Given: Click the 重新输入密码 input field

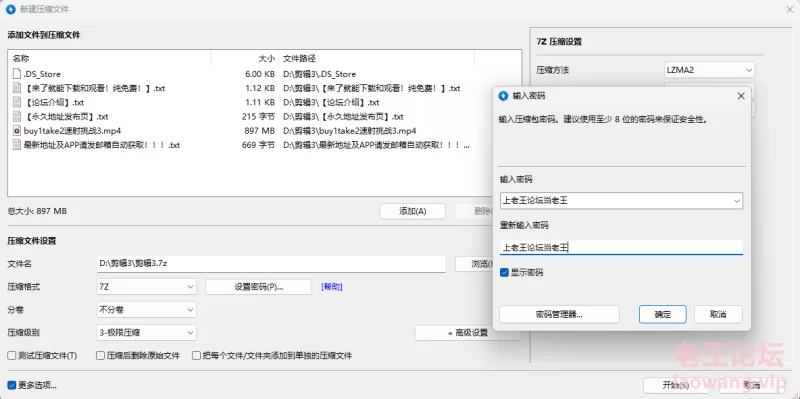Looking at the screenshot, I should tap(621, 247).
